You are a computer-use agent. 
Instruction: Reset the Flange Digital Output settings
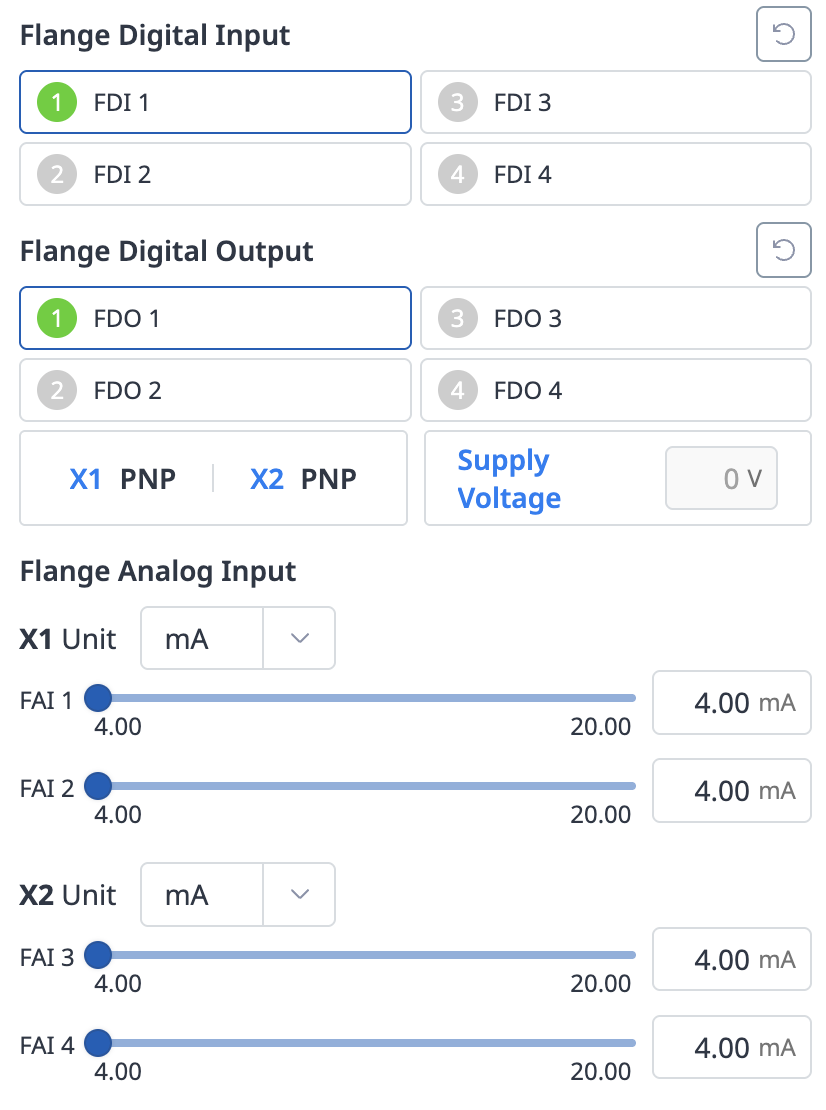point(783,250)
